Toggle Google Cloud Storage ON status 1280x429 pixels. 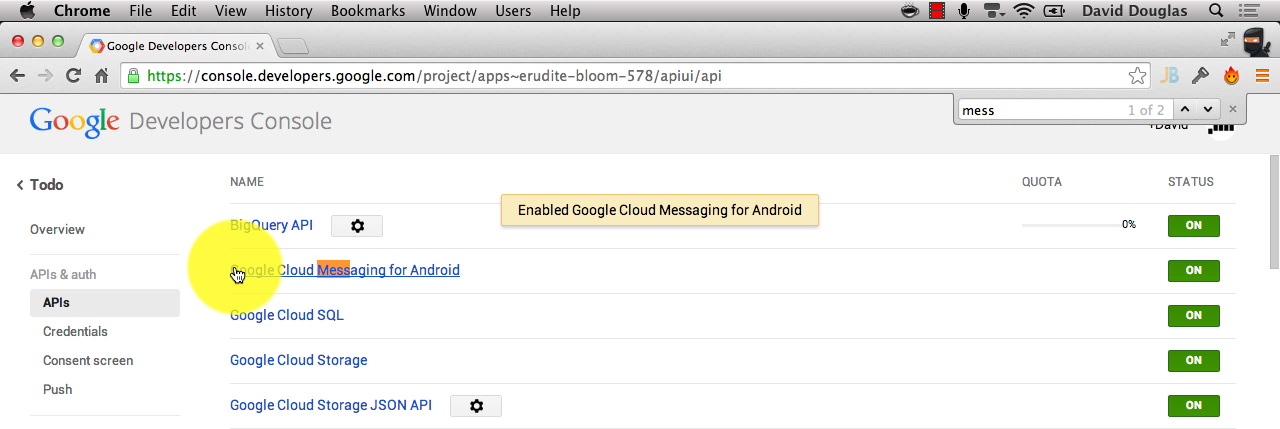pyautogui.click(x=1194, y=361)
